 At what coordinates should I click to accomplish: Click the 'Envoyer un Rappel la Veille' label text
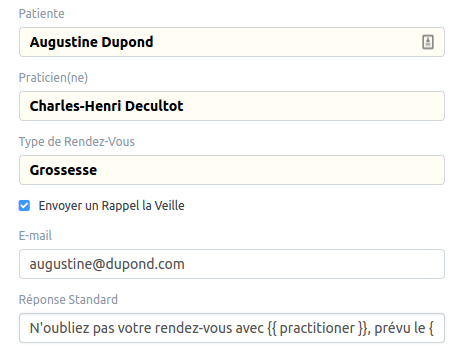[x=111, y=206]
